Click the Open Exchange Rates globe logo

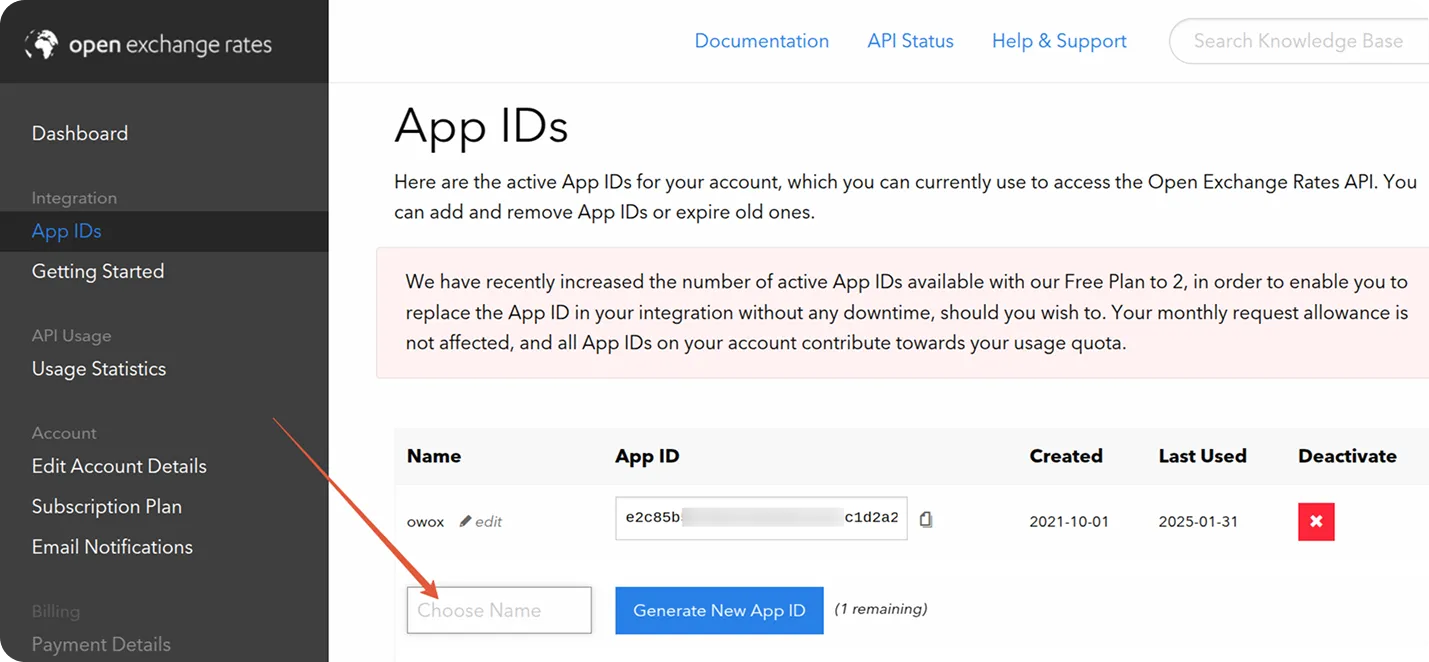pyautogui.click(x=42, y=44)
